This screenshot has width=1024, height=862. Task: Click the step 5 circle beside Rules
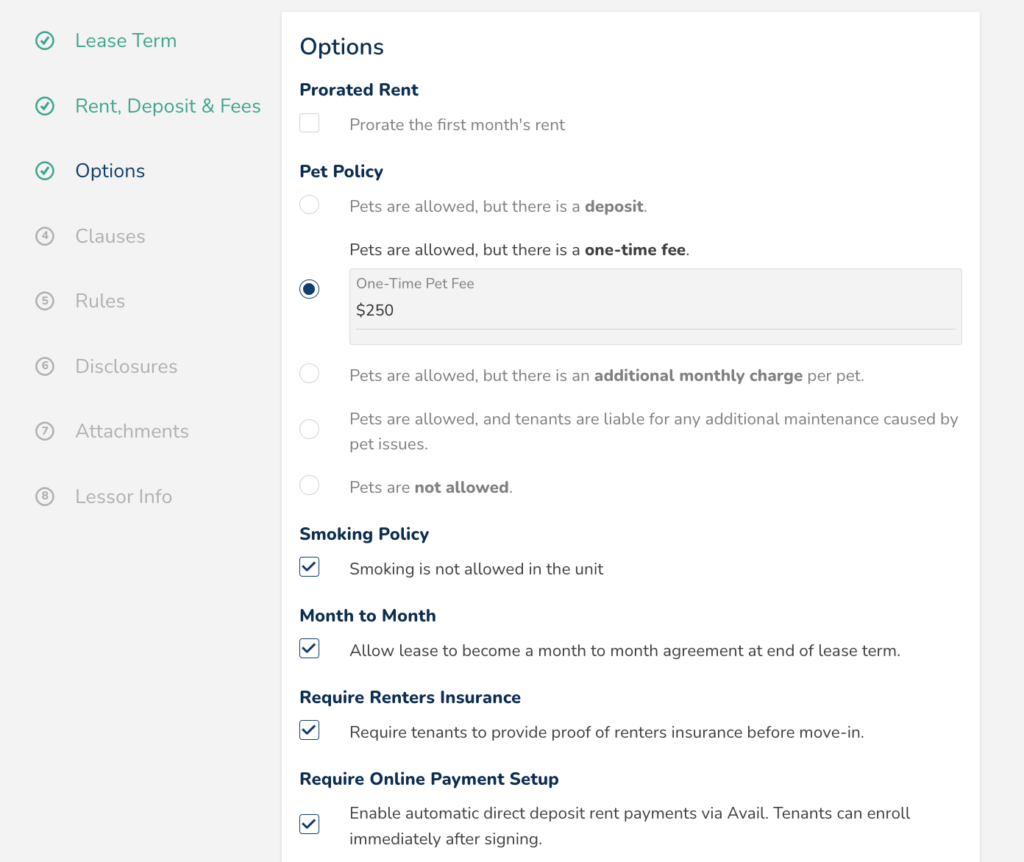pyautogui.click(x=45, y=301)
